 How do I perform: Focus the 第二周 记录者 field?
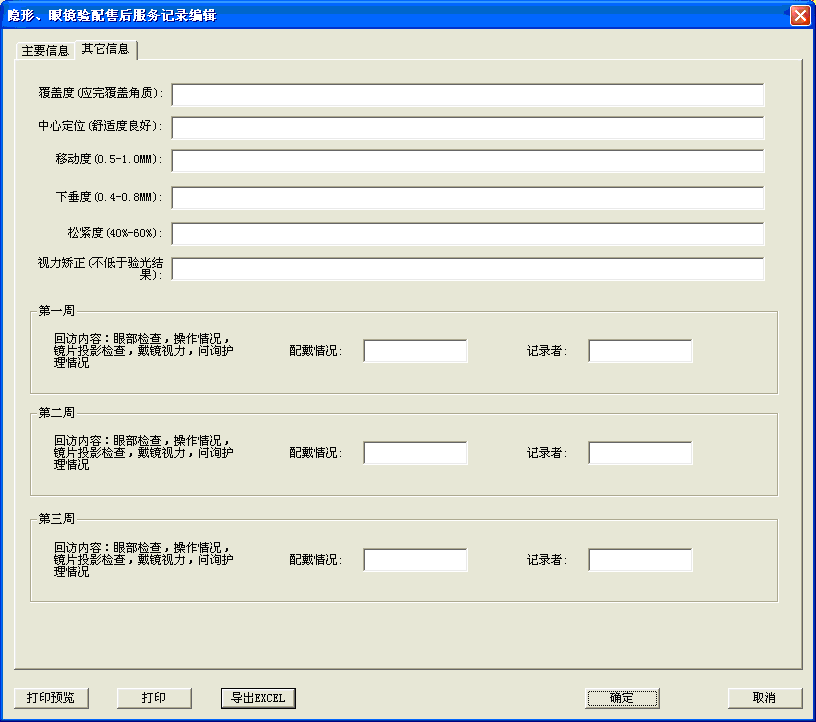(x=640, y=453)
